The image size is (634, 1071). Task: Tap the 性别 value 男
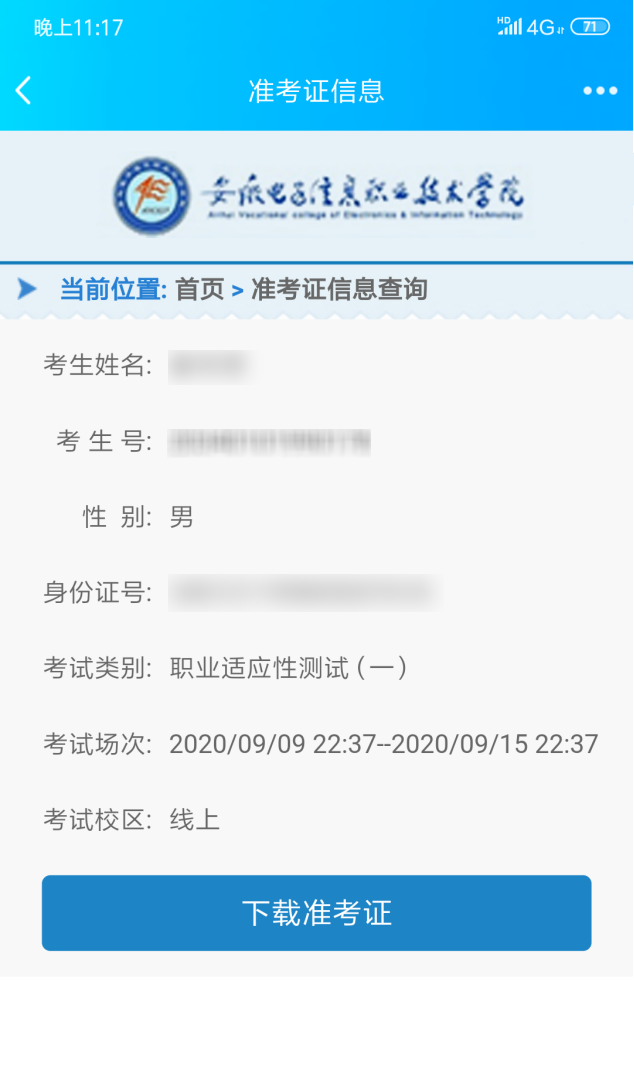click(182, 517)
